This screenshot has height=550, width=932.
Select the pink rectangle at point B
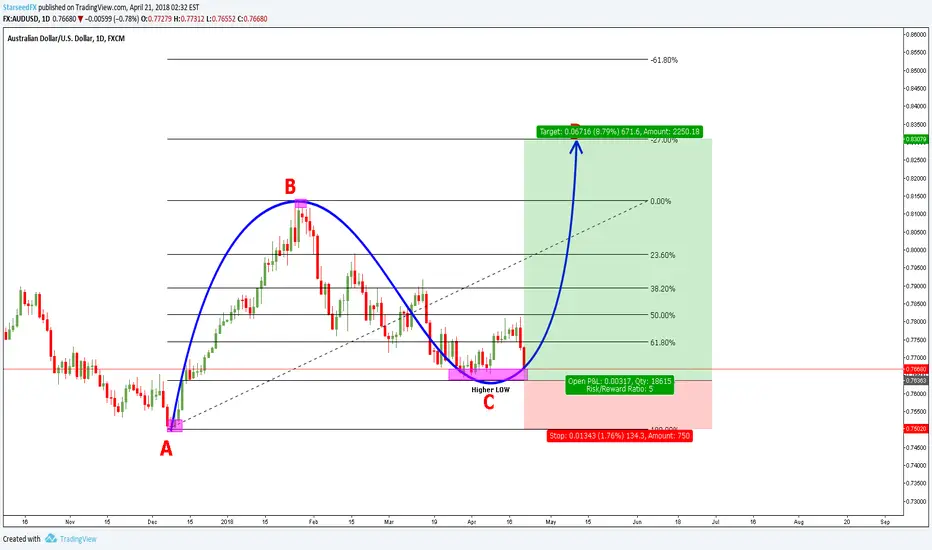point(301,203)
